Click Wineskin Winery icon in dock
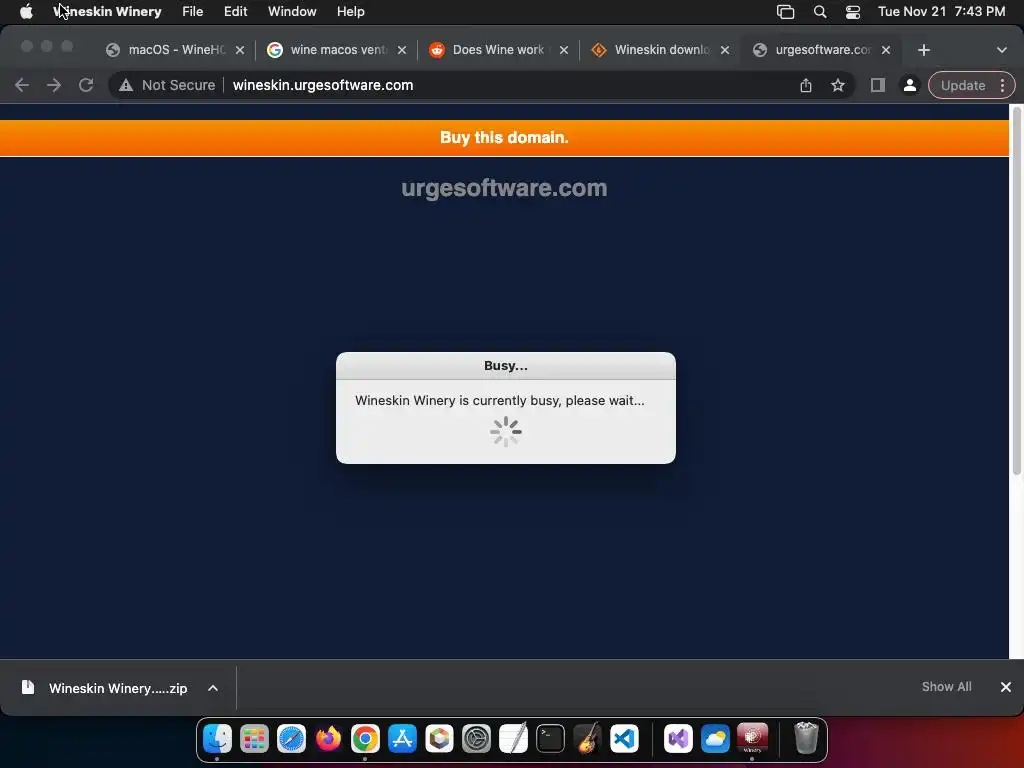The image size is (1024, 768). pyautogui.click(x=752, y=739)
